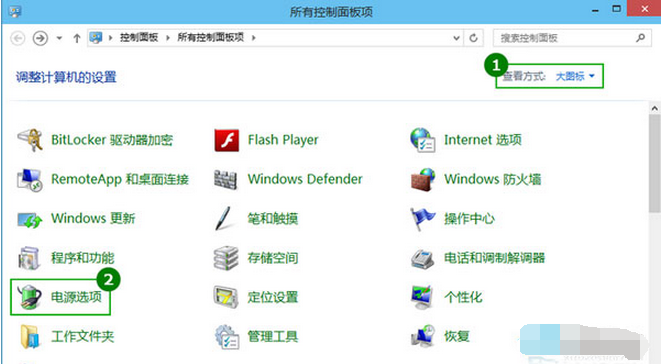Open the Internet 选项 link
Image resolution: width=661 pixels, height=364 pixels.
(483, 140)
